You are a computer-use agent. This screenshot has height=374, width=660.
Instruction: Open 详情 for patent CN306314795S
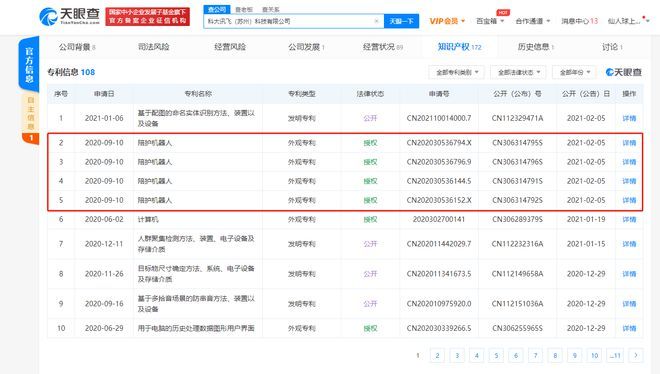point(629,143)
